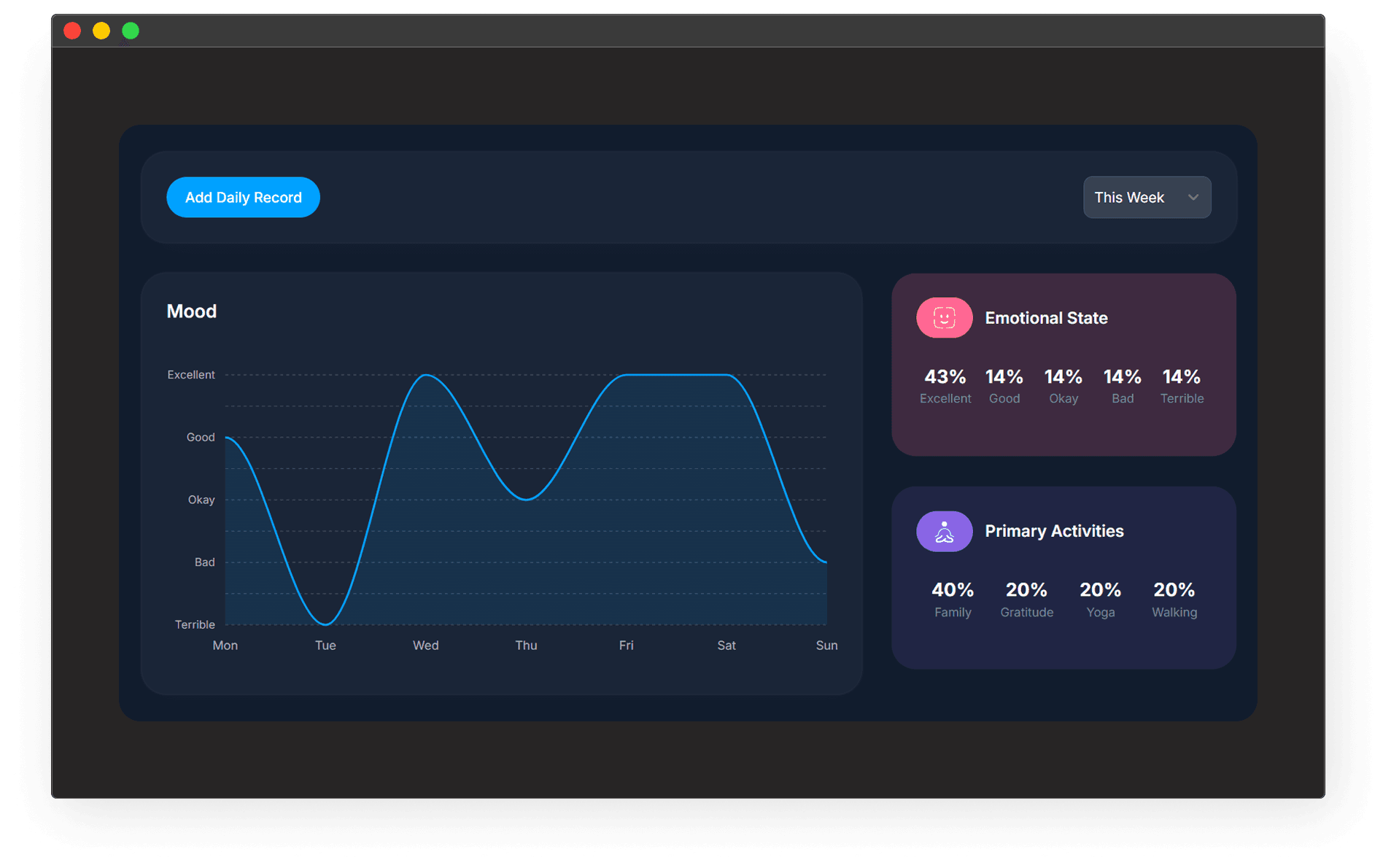Click the Emotional State card title
Screen dimensions: 1391x868
(1046, 318)
